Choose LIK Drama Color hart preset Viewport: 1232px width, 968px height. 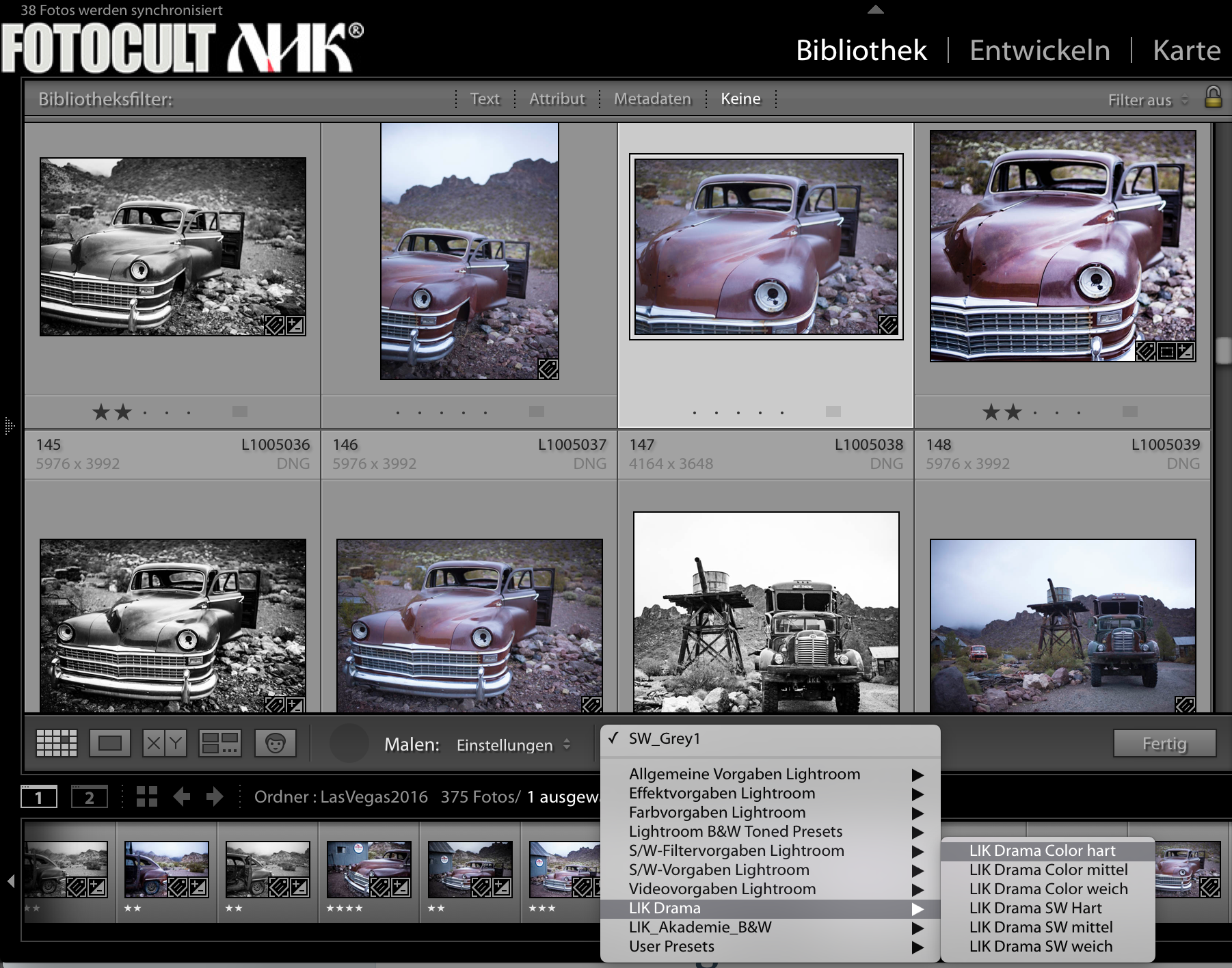pos(1048,851)
